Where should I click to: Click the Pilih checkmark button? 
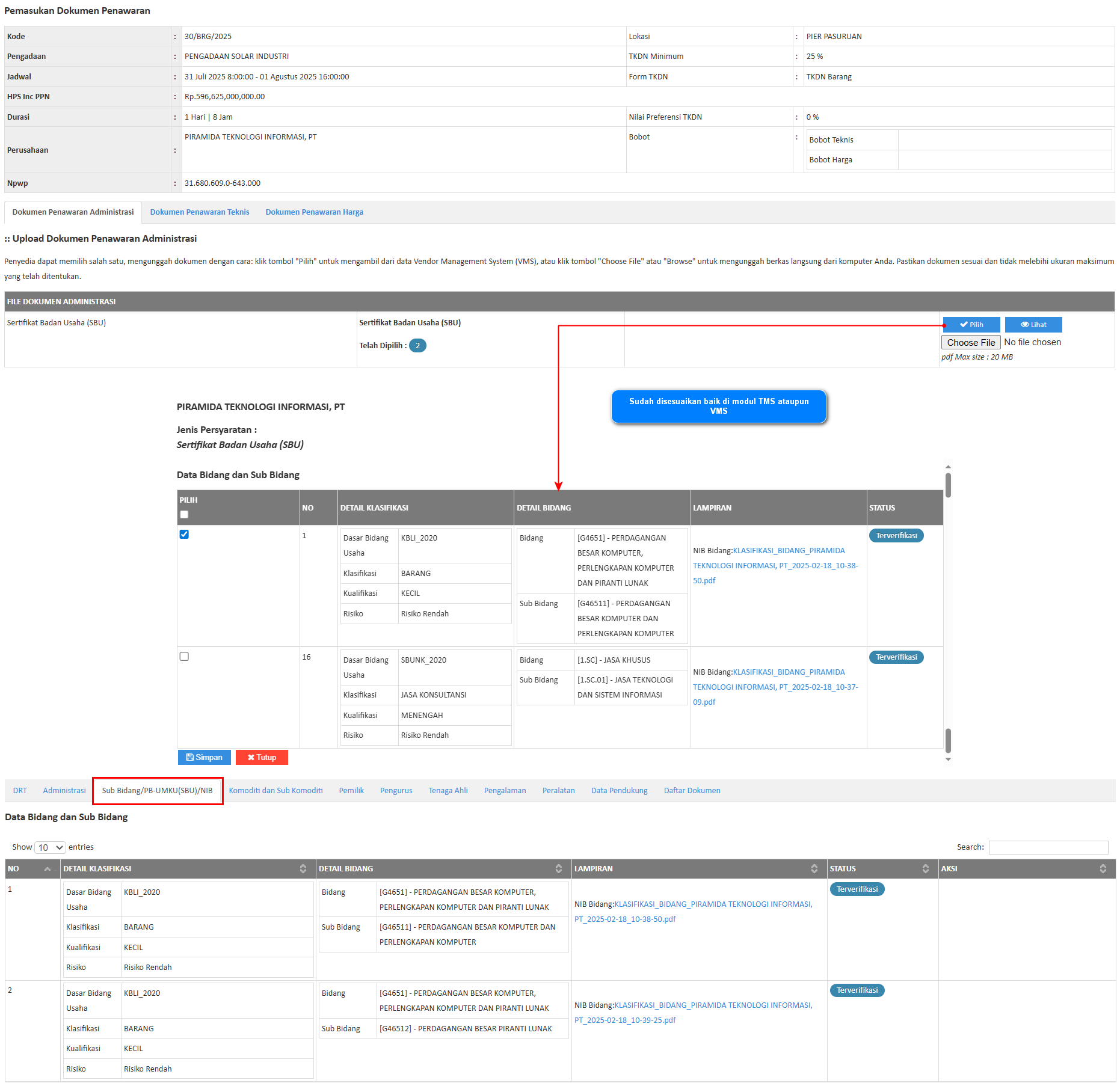tap(971, 325)
